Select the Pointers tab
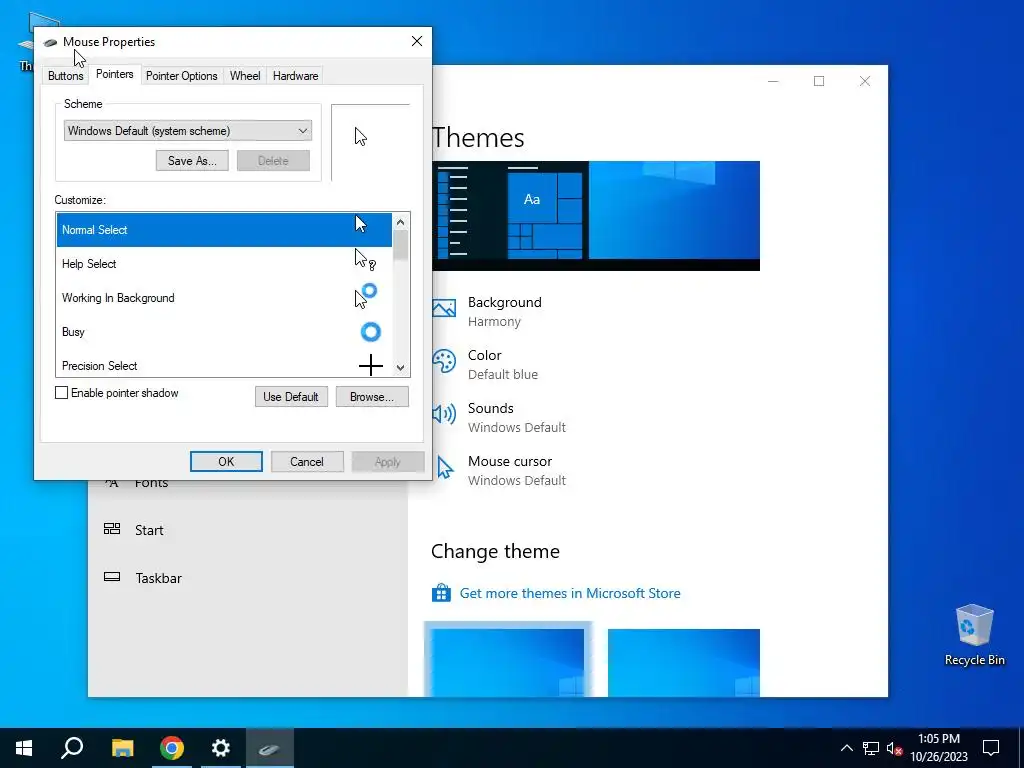Image resolution: width=1024 pixels, height=768 pixels. click(114, 74)
